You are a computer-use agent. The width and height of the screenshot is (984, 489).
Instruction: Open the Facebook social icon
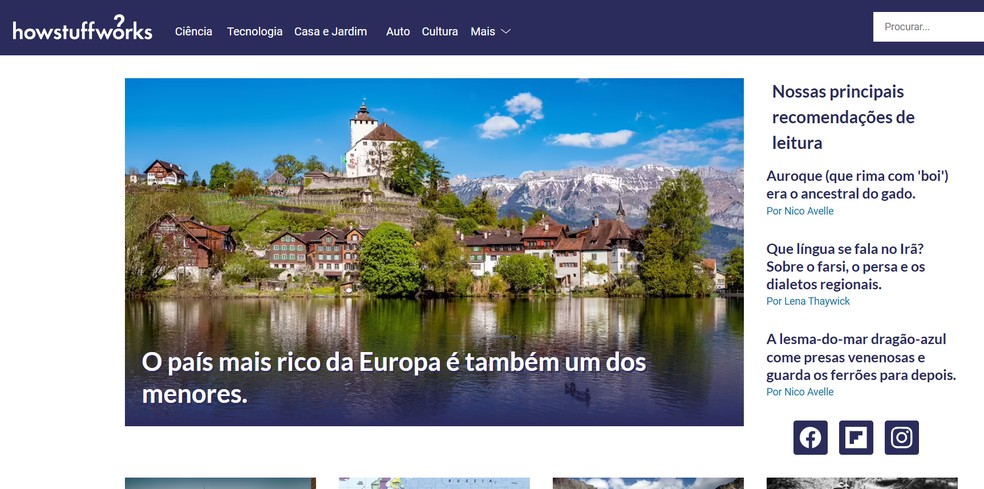tap(810, 438)
